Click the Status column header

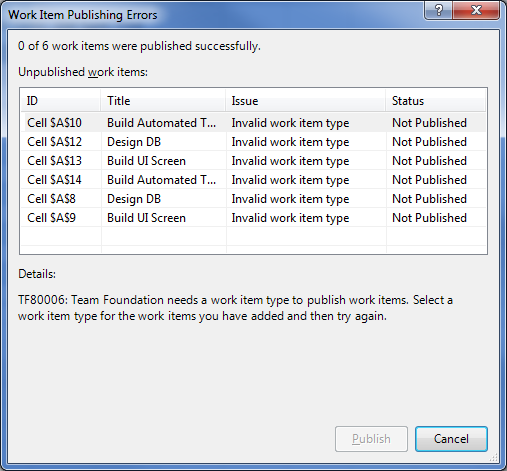click(x=436, y=101)
